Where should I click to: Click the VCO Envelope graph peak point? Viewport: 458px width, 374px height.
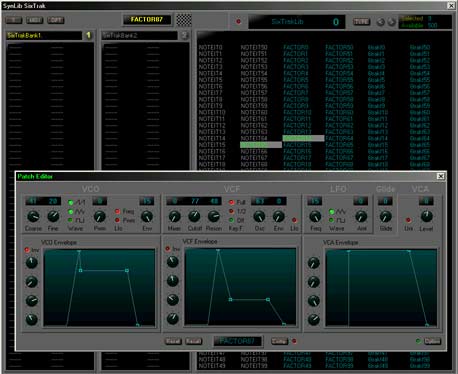(x=79, y=251)
